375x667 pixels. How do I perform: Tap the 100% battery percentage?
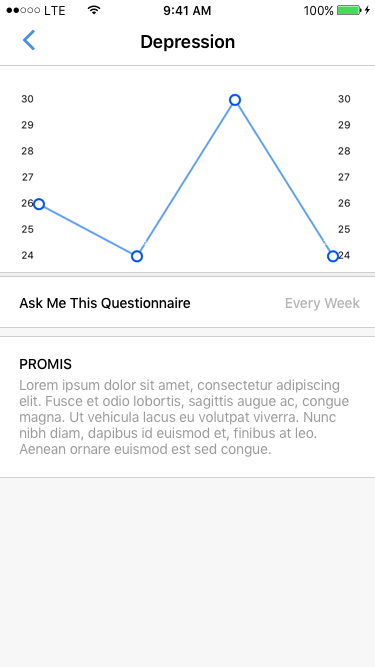click(318, 11)
